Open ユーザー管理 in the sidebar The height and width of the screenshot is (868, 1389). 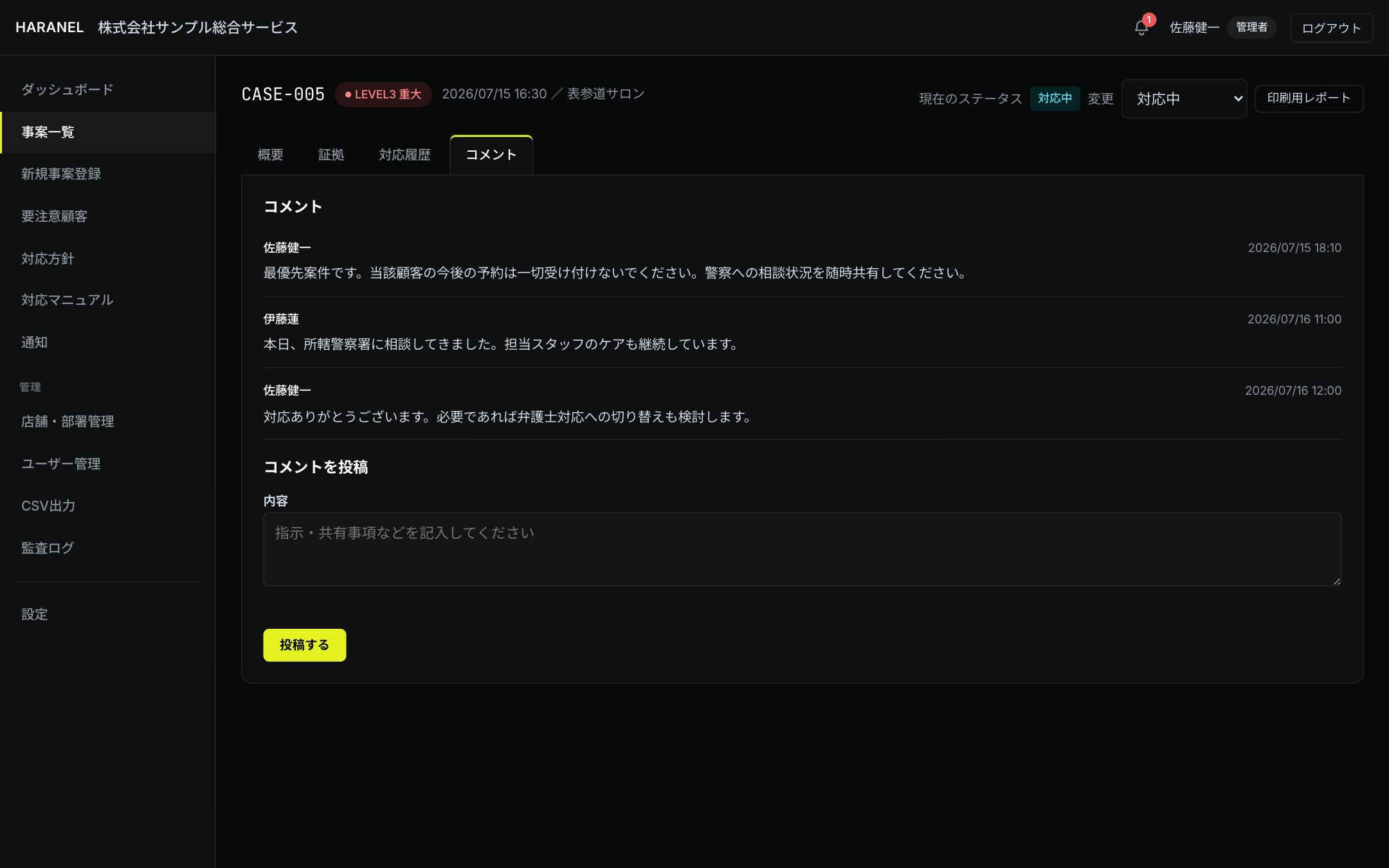pyautogui.click(x=107, y=464)
